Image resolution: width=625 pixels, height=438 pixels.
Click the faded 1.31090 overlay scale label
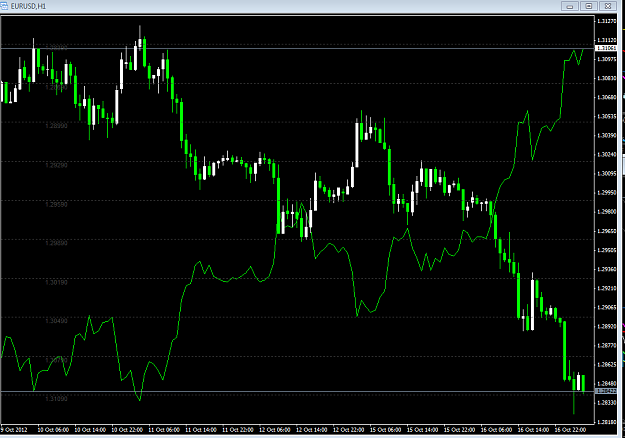[56, 399]
